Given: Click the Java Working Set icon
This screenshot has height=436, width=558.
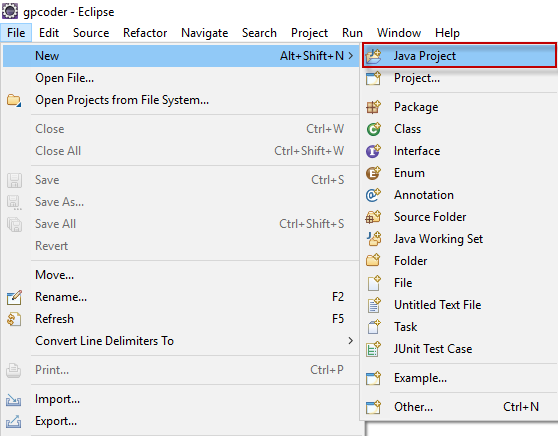Looking at the screenshot, I should [x=373, y=239].
